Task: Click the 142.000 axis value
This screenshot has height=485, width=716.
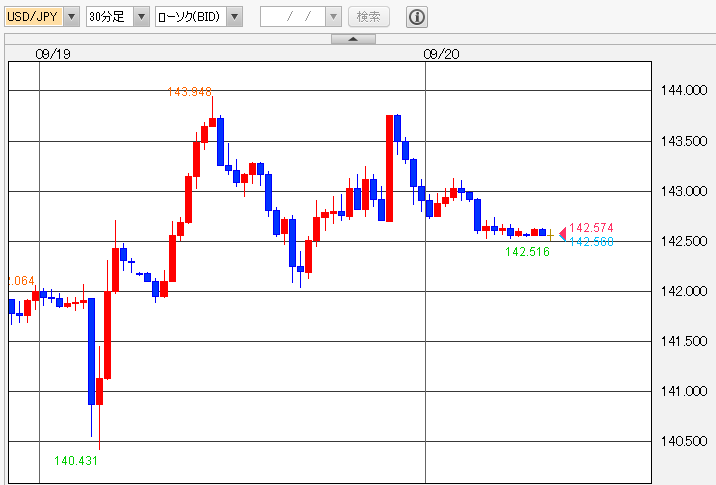Action: coord(684,291)
